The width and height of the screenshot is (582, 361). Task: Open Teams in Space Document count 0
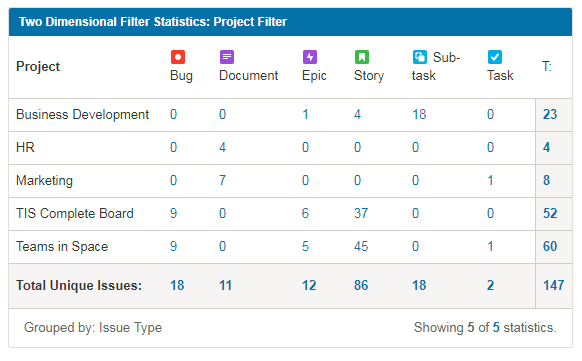coord(222,246)
